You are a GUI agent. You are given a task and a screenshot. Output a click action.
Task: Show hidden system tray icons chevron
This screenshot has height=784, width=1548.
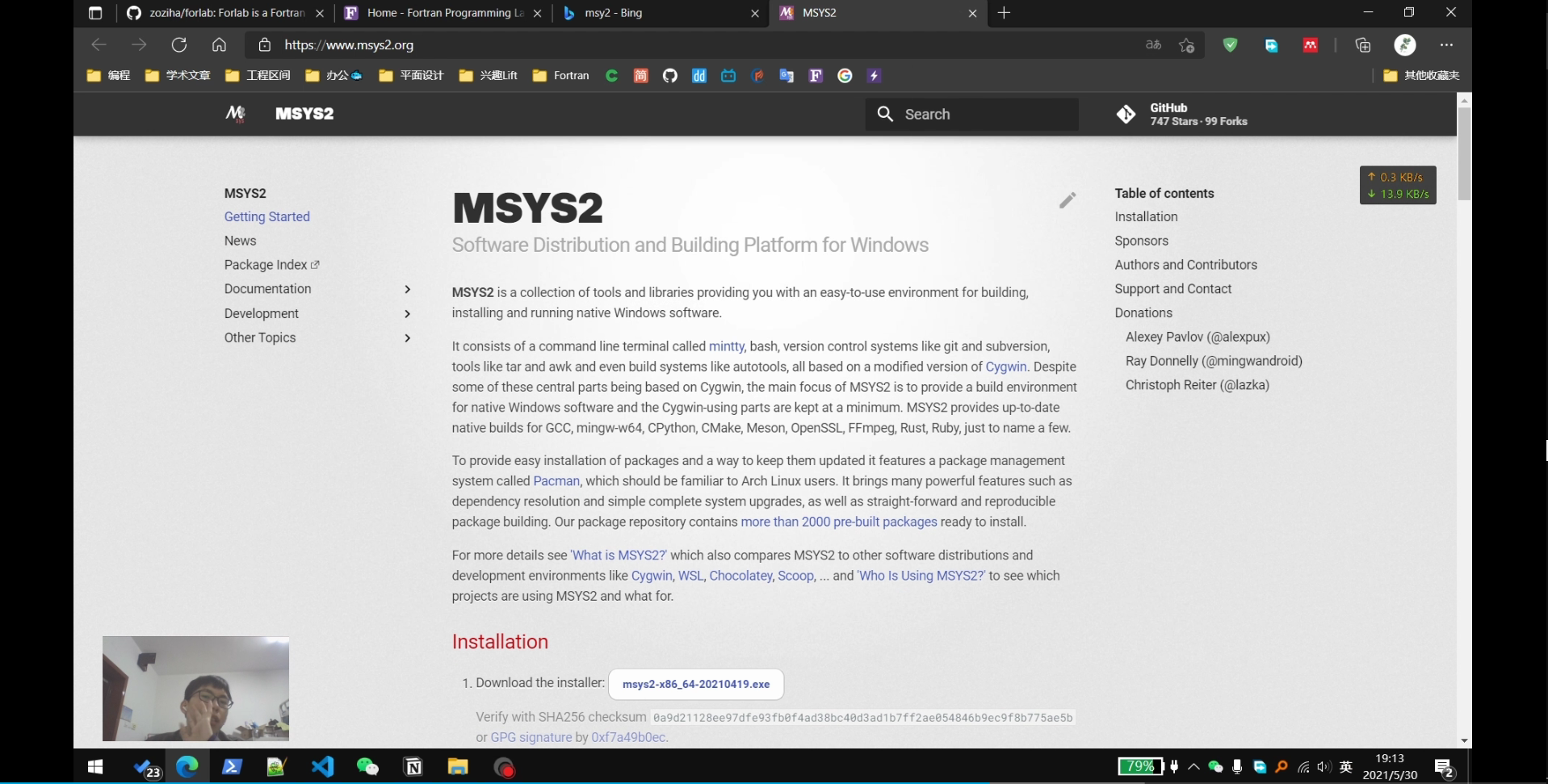click(x=1194, y=767)
